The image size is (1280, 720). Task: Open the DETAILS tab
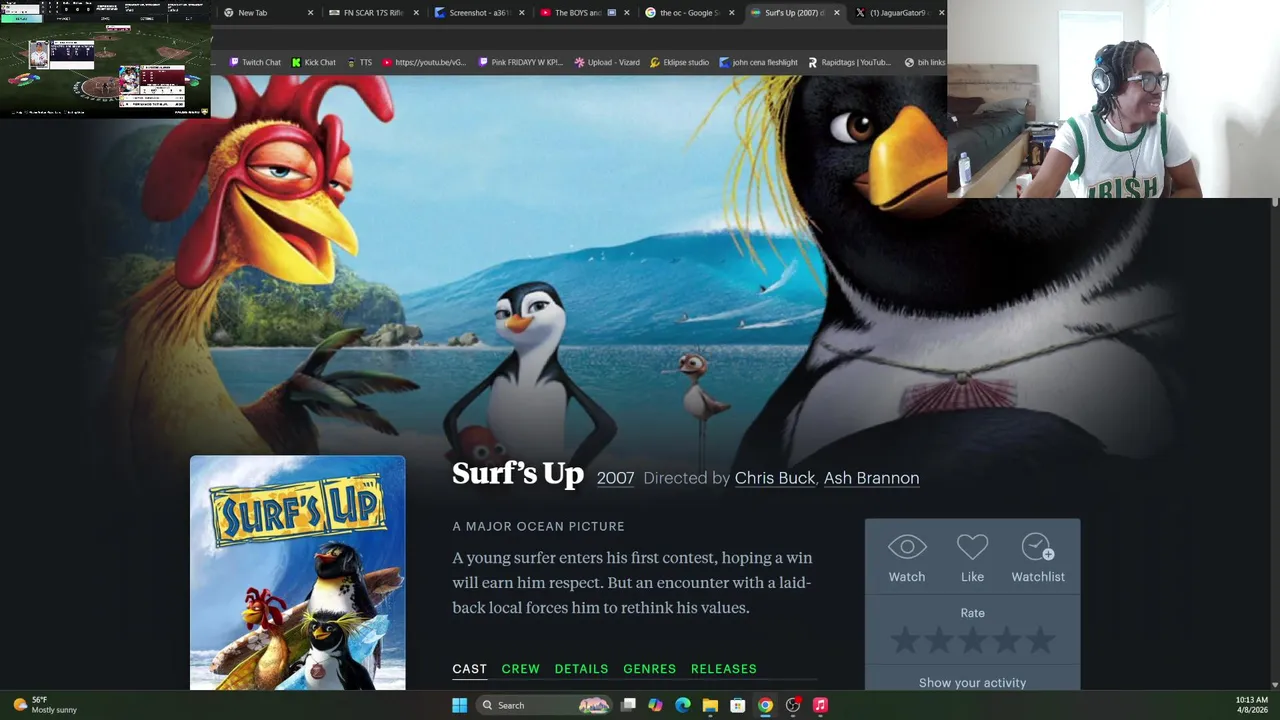[x=581, y=669]
